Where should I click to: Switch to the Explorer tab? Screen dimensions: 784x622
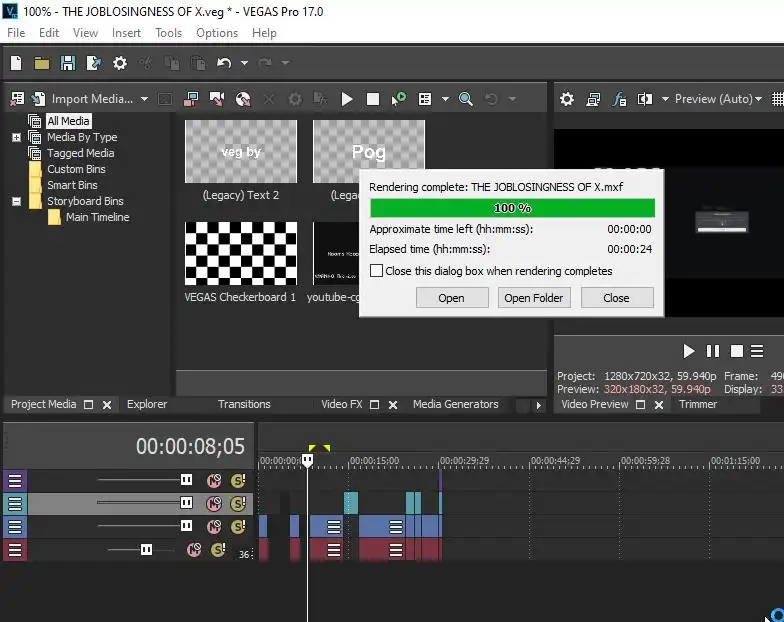[147, 404]
